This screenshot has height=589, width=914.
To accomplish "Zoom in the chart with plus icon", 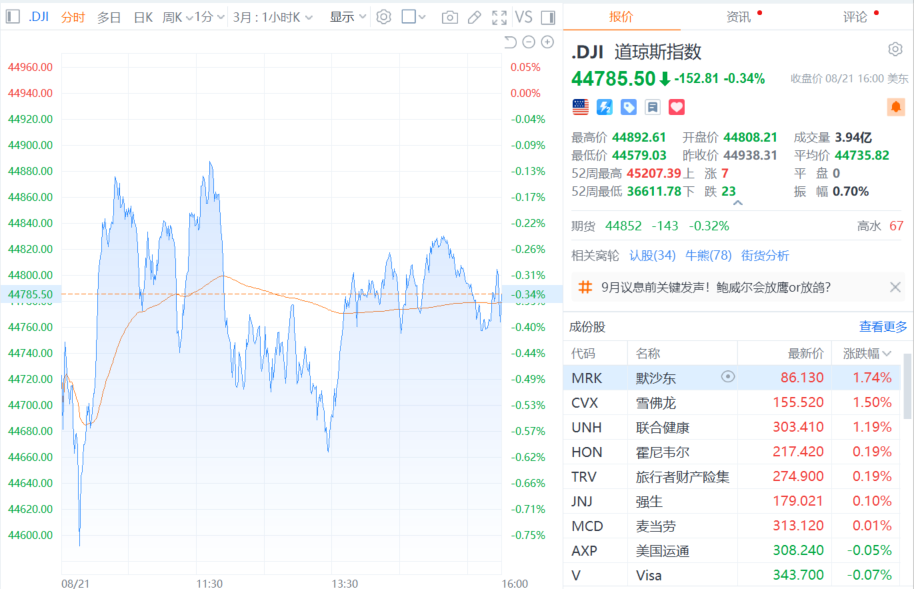I will click(x=547, y=42).
